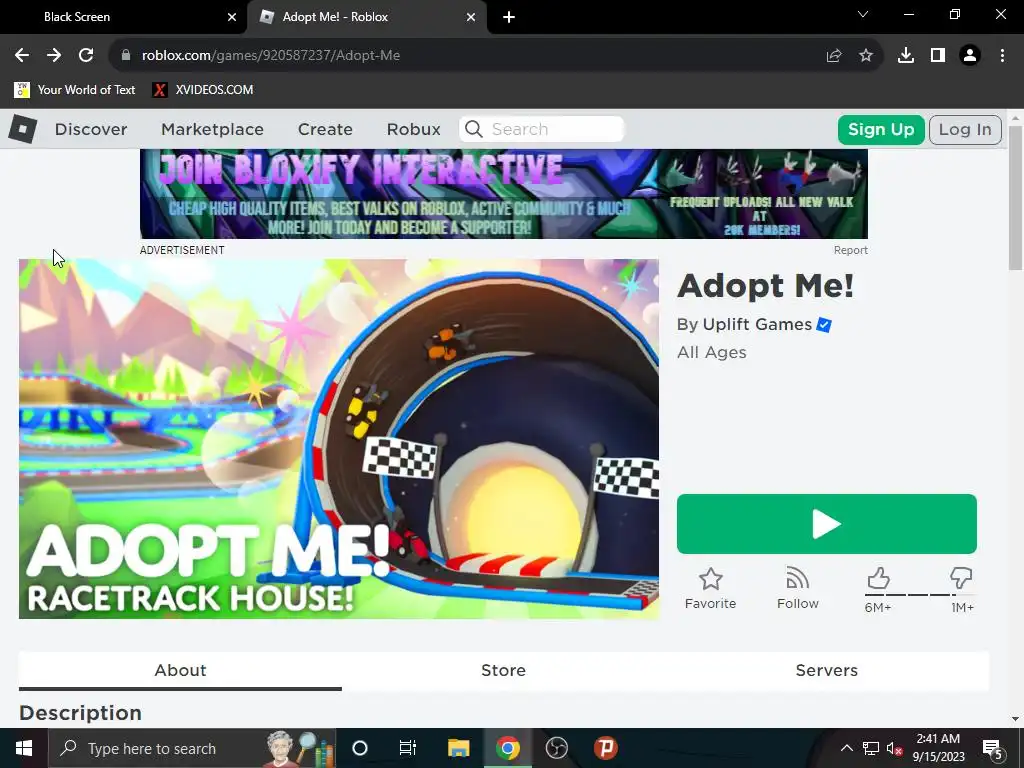The height and width of the screenshot is (768, 1024).
Task: Open Task View on the taskbar
Action: [x=408, y=748]
